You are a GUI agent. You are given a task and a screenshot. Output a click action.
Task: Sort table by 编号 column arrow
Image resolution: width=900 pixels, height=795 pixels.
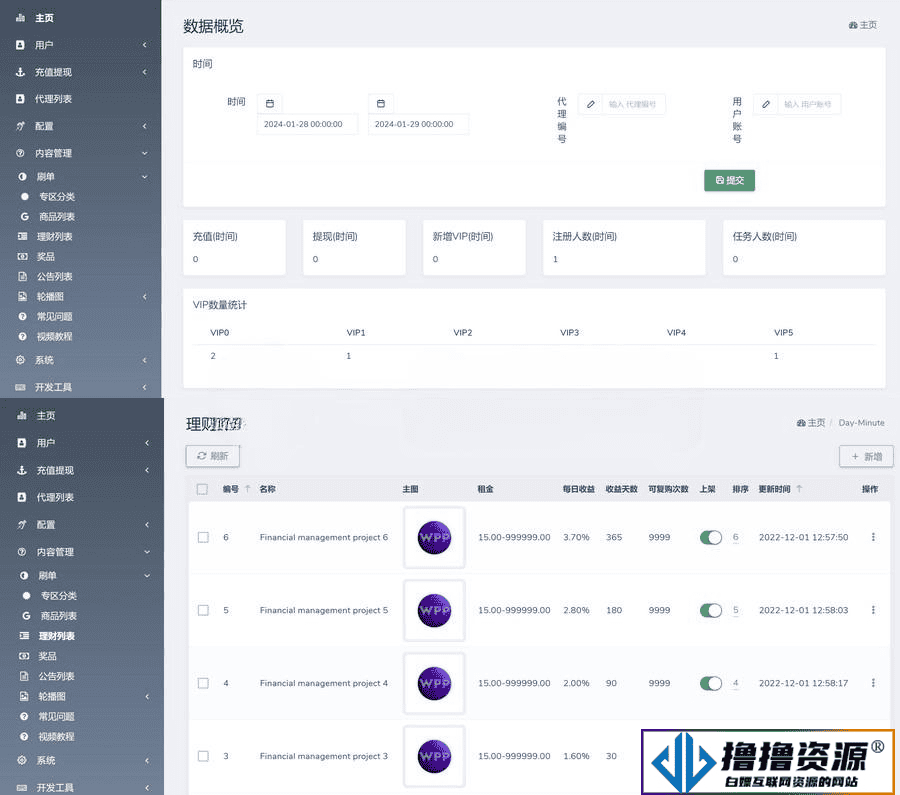(247, 488)
